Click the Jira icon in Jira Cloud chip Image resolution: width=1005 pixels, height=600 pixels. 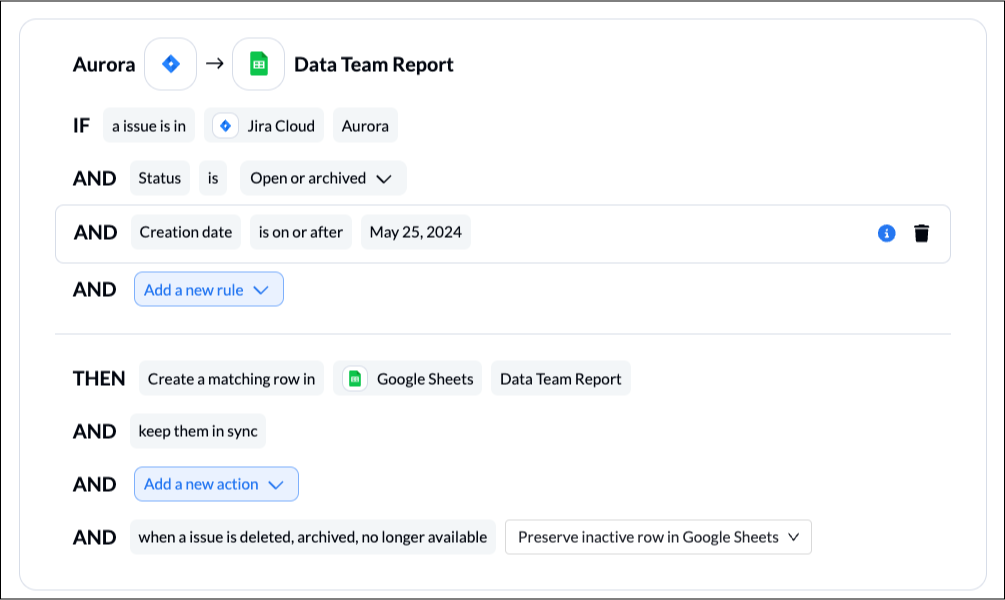[x=226, y=126]
